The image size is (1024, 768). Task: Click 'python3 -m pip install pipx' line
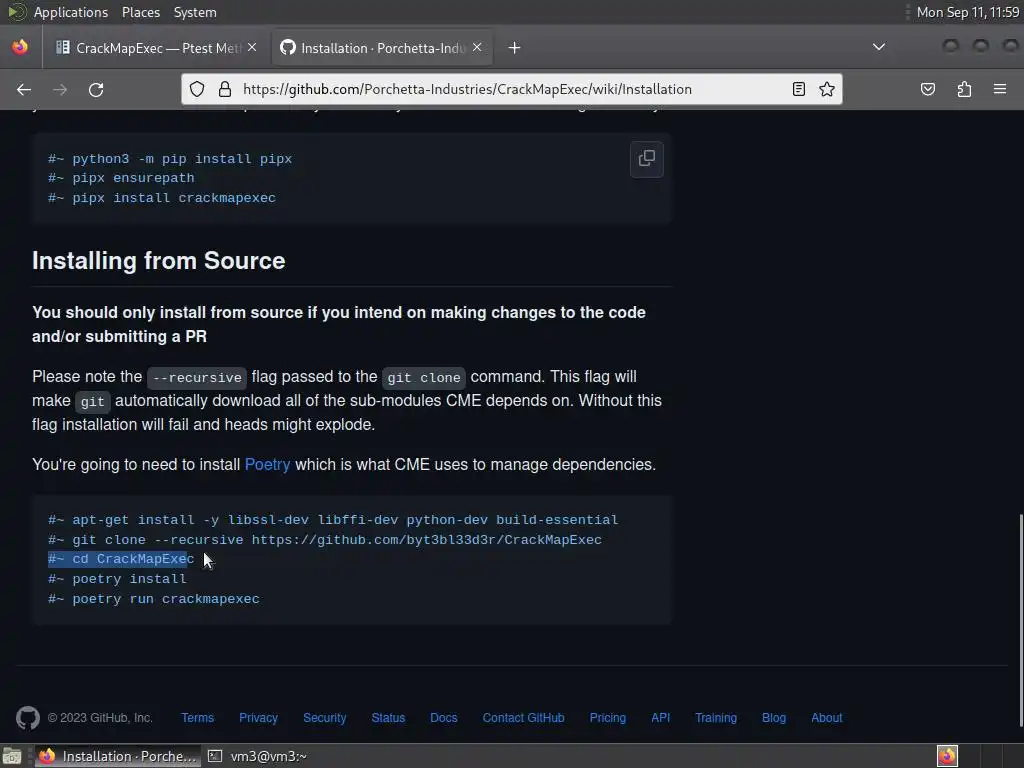[x=170, y=159]
